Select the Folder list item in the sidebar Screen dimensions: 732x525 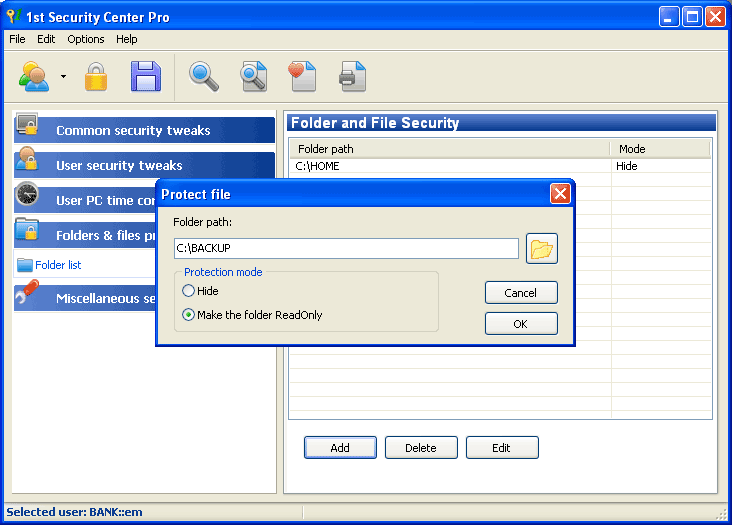click(x=58, y=265)
